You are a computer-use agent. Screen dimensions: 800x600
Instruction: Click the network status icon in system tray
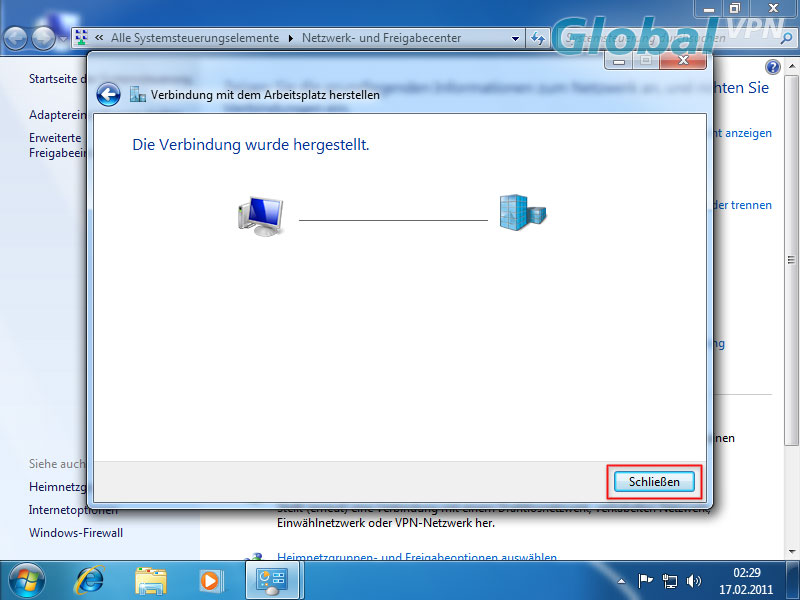(671, 580)
